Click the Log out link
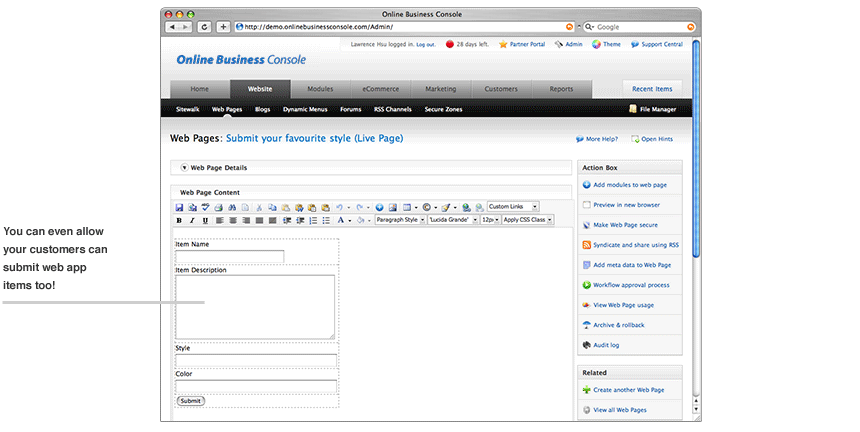860x432 pixels. tap(425, 44)
